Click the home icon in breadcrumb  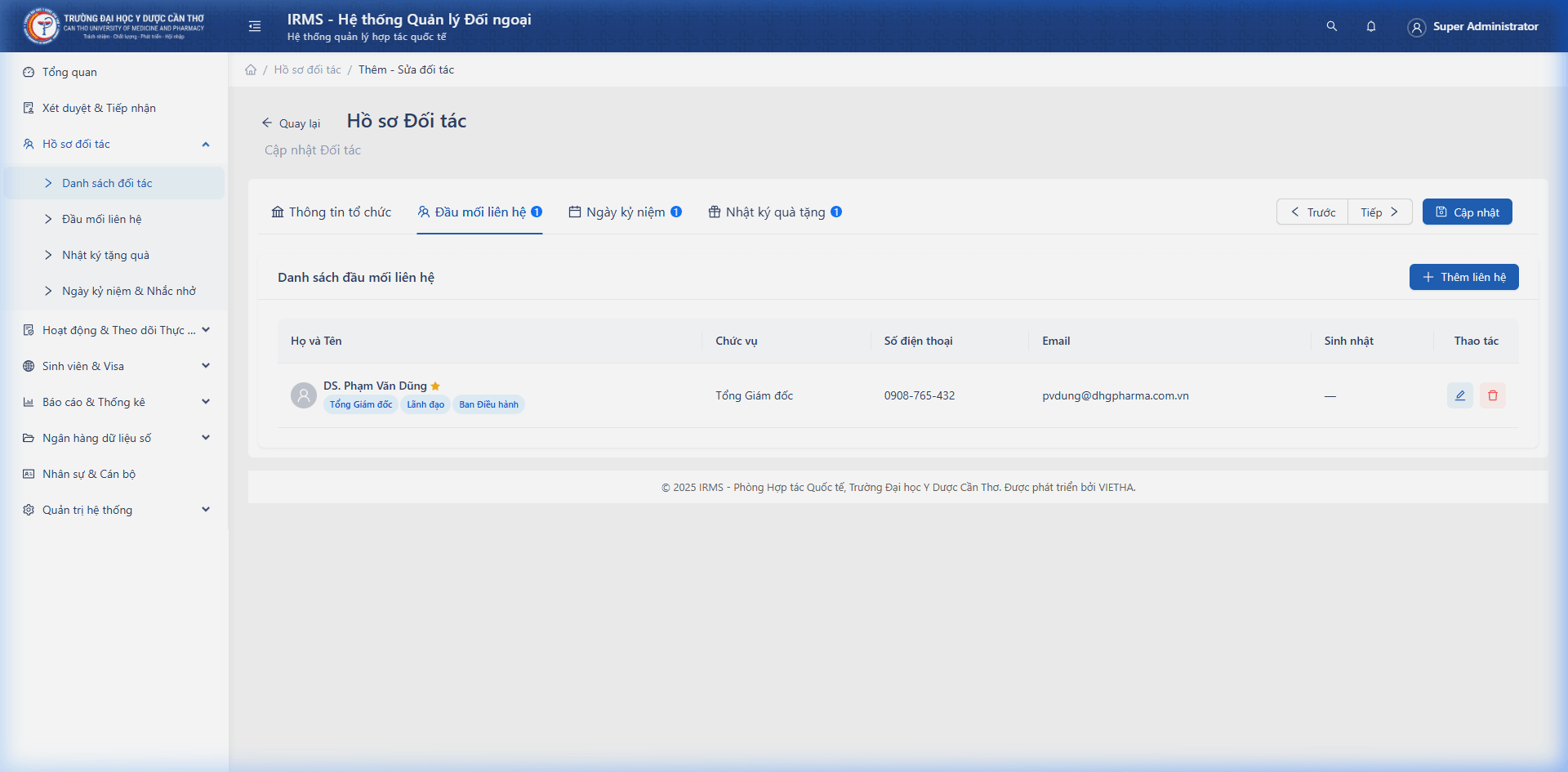click(x=251, y=69)
